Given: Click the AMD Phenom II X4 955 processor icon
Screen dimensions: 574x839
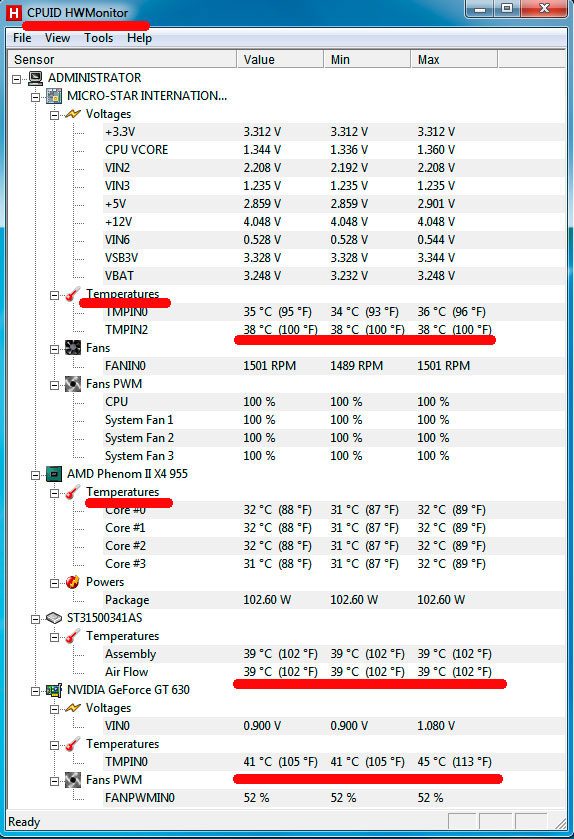Looking at the screenshot, I should point(54,474).
